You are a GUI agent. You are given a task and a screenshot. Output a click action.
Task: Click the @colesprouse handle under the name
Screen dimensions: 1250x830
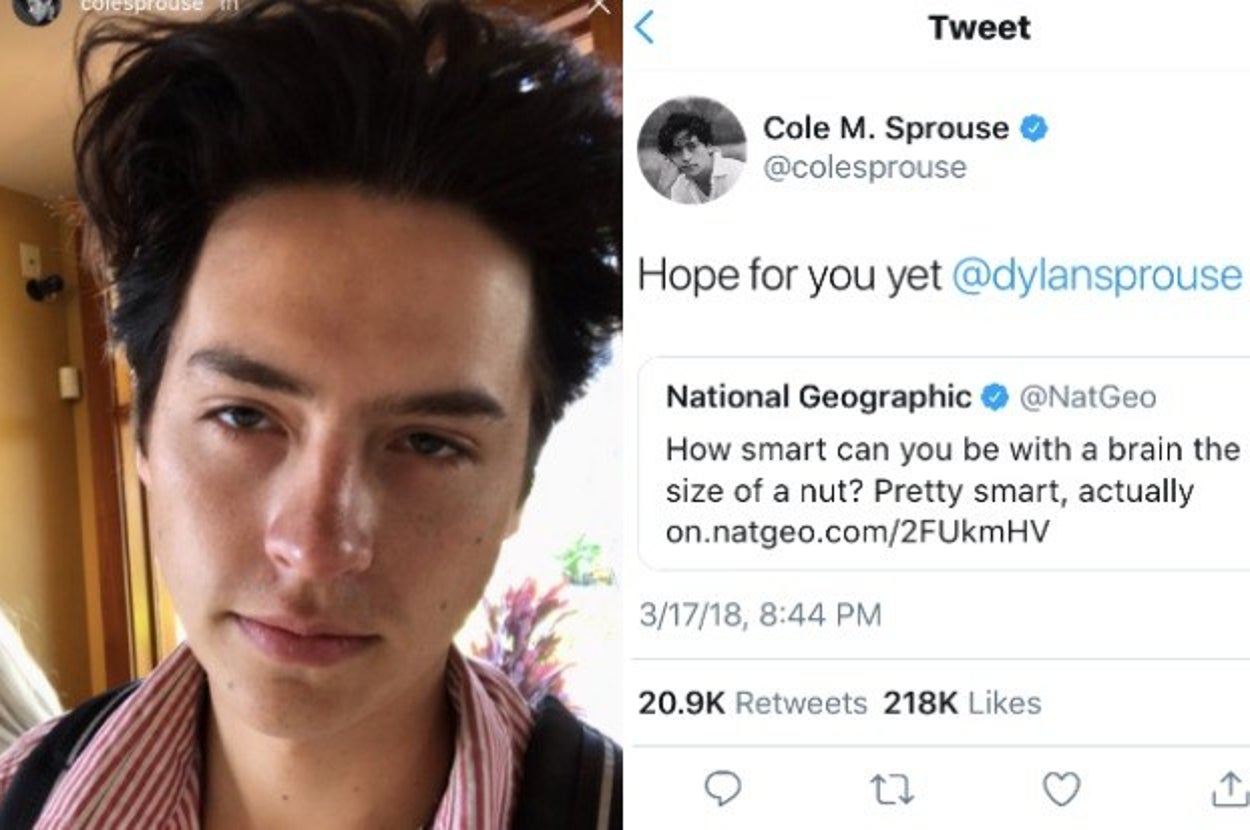(864, 167)
